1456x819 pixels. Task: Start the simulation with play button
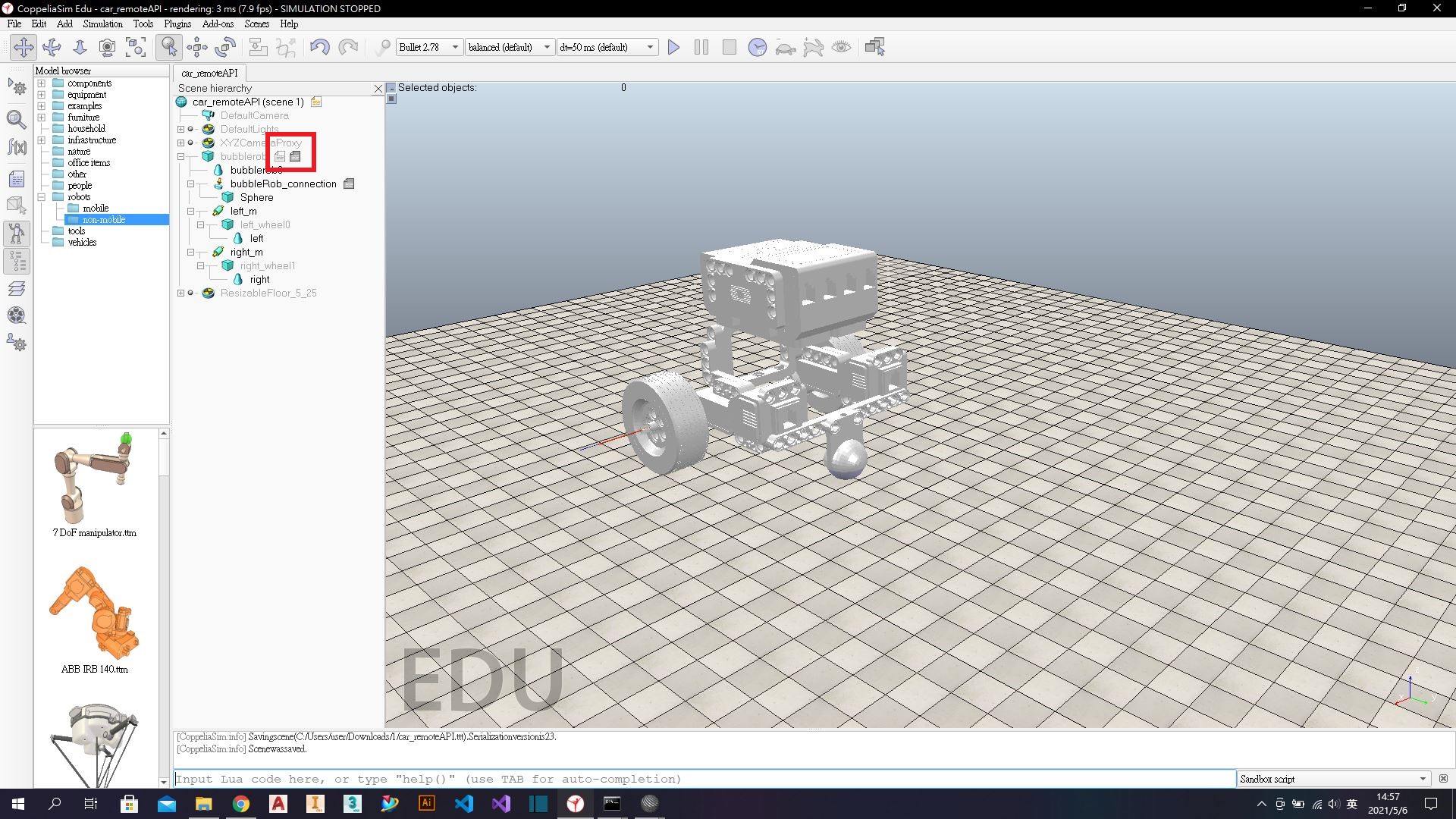coord(673,47)
